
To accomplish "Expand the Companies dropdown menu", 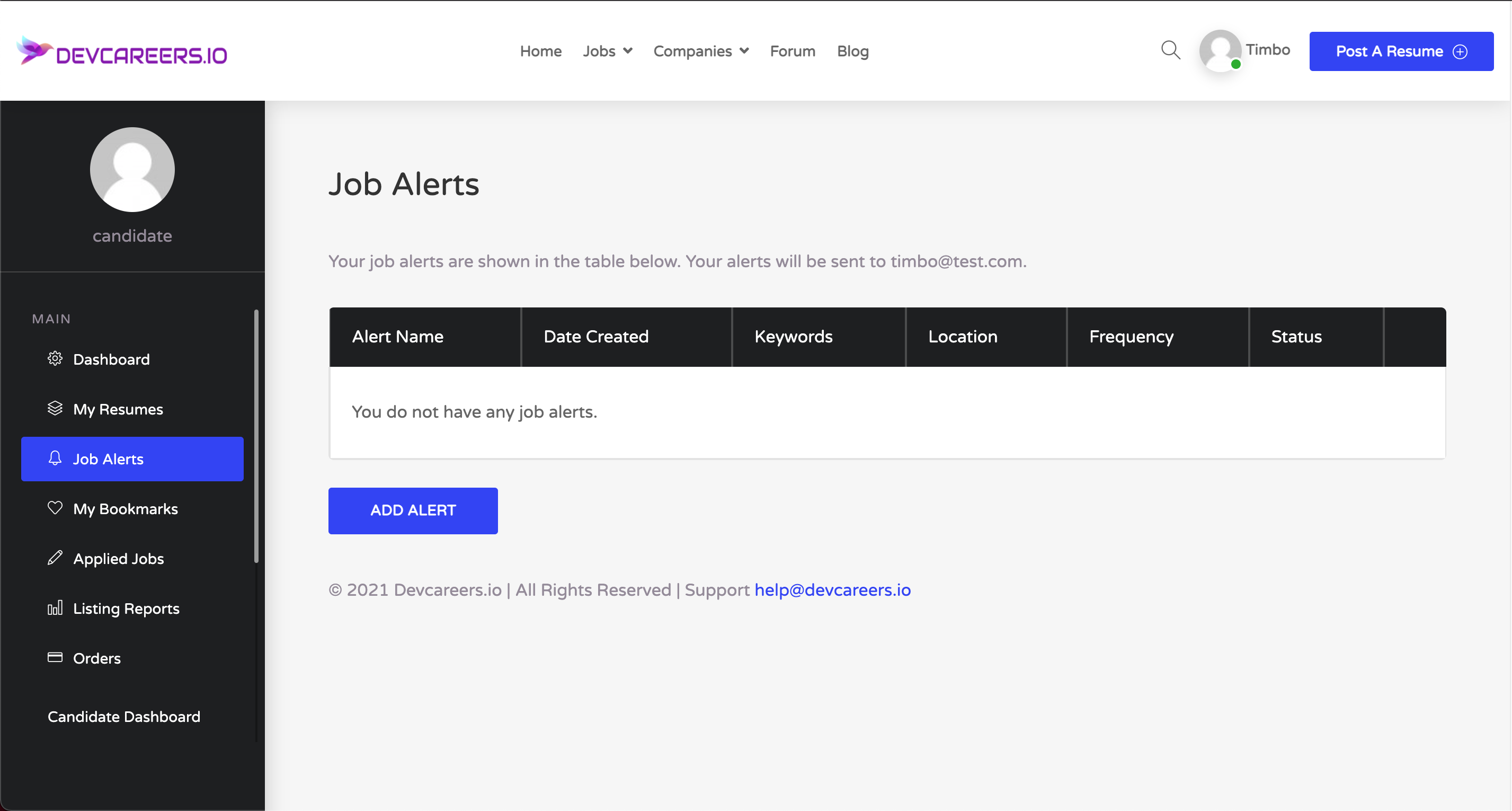I will [x=700, y=51].
